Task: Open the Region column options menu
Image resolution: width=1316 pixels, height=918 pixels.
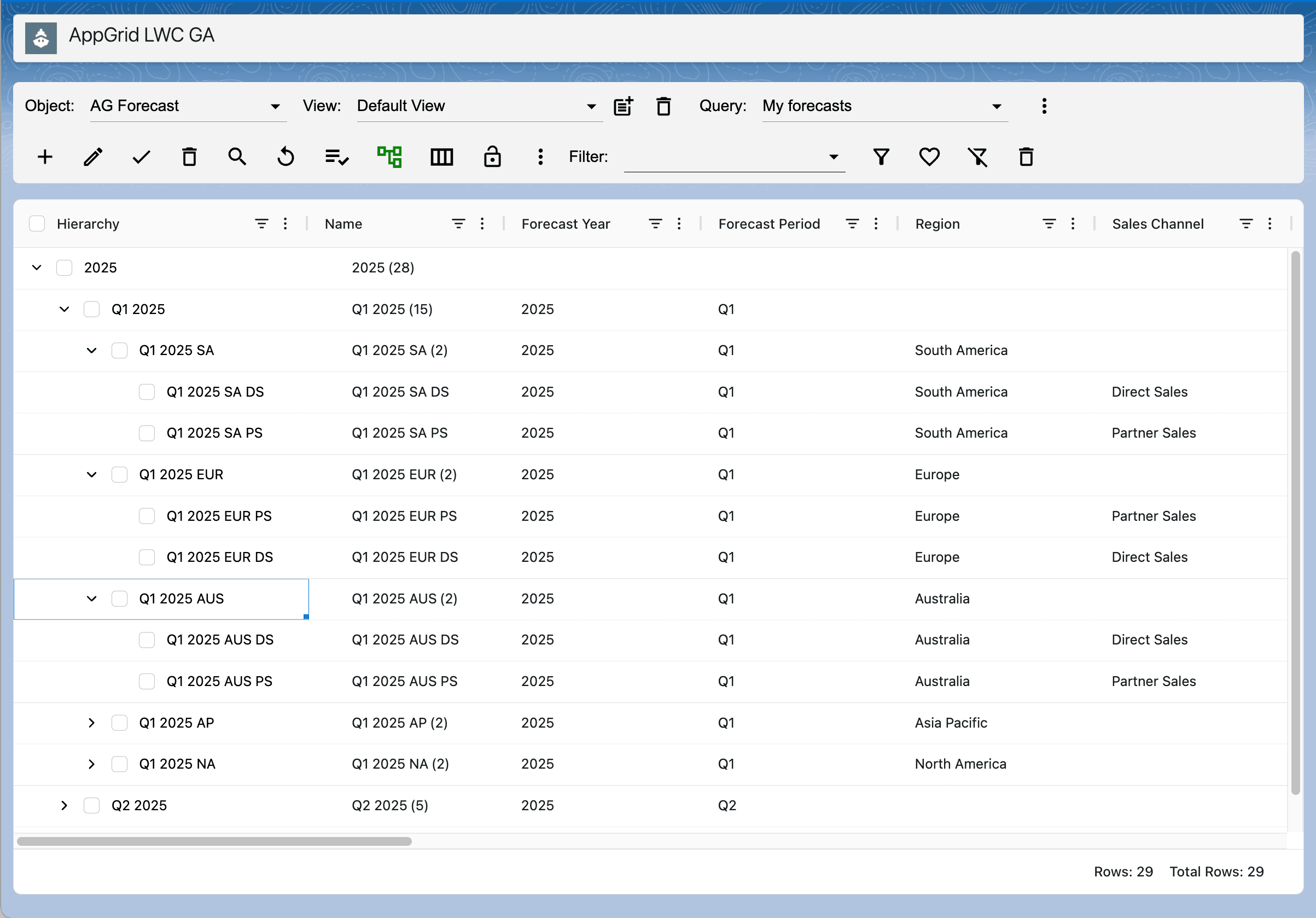Action: click(x=1073, y=224)
